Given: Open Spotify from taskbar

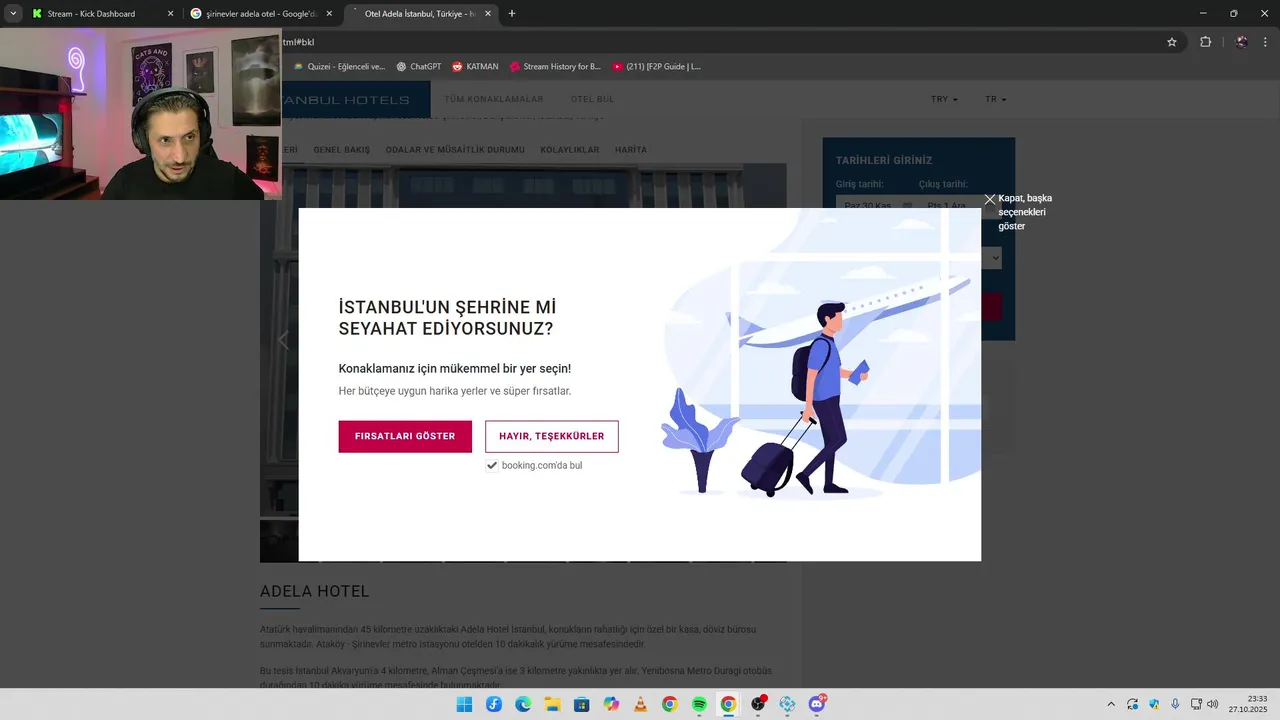Looking at the screenshot, I should click(699, 704).
